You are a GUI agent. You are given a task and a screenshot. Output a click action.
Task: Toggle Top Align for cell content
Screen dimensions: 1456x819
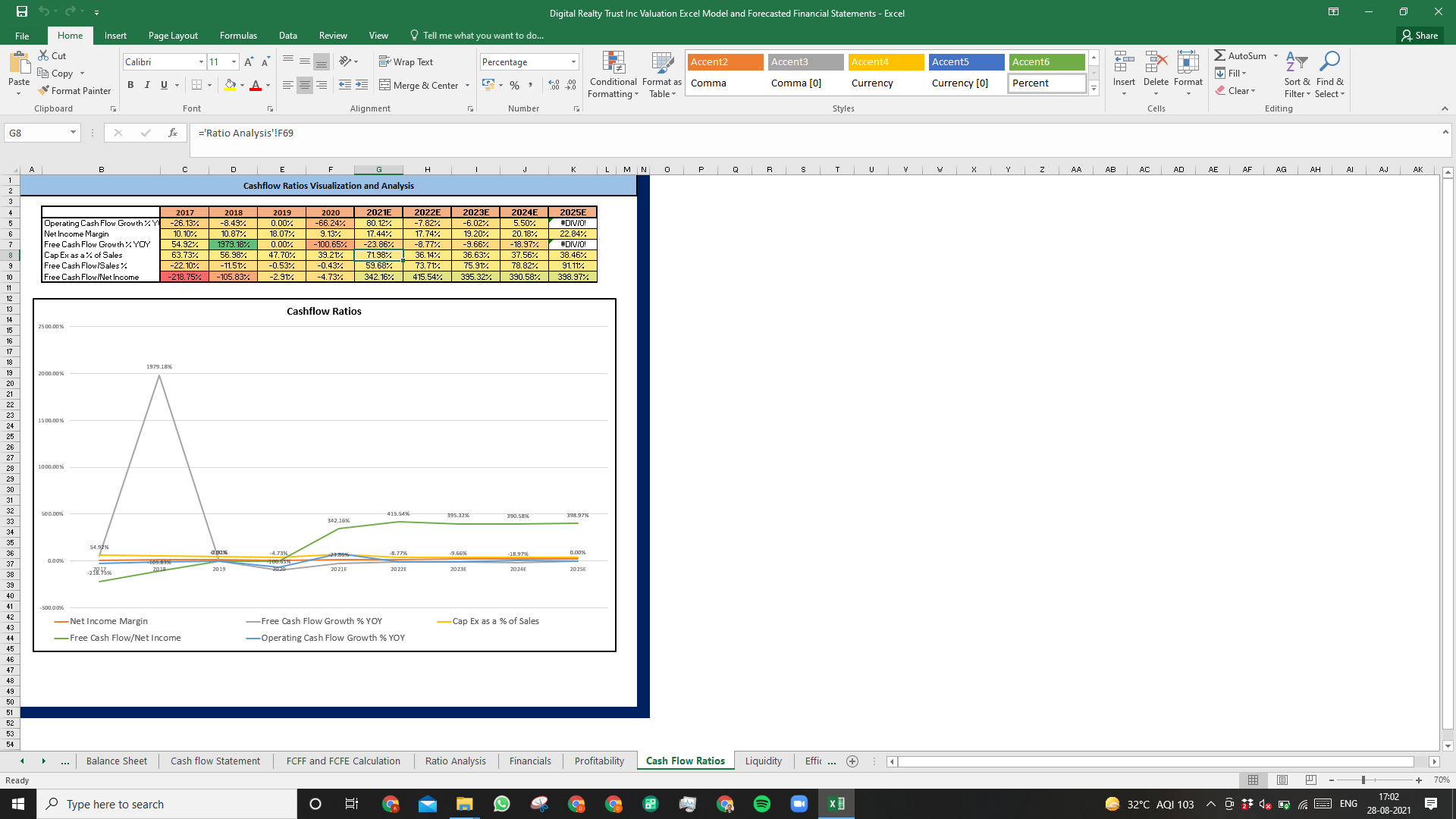[x=287, y=61]
